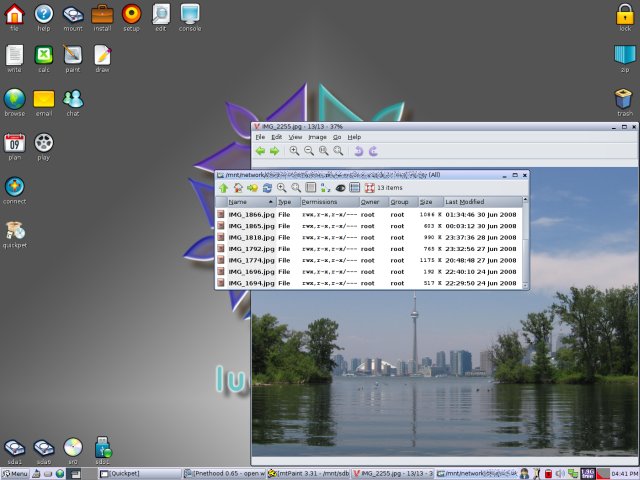Toggle hidden files eye icon

click(x=340, y=187)
